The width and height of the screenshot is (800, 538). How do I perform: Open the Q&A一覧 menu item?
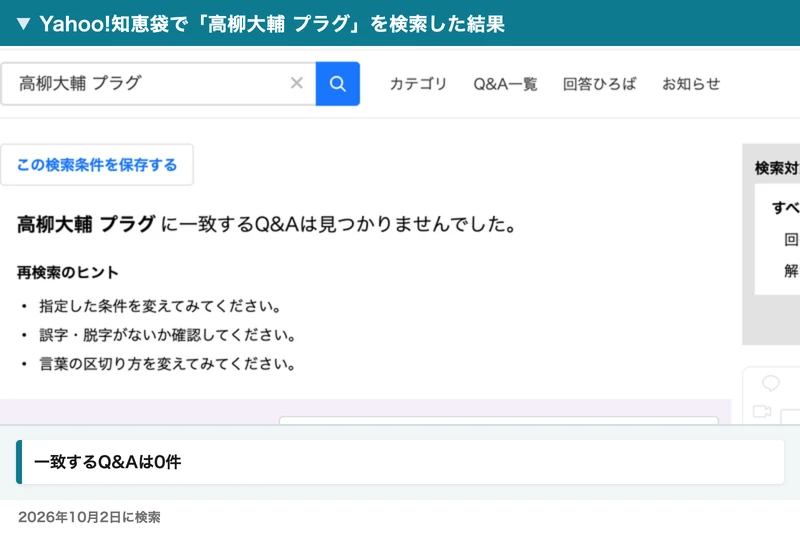point(505,84)
